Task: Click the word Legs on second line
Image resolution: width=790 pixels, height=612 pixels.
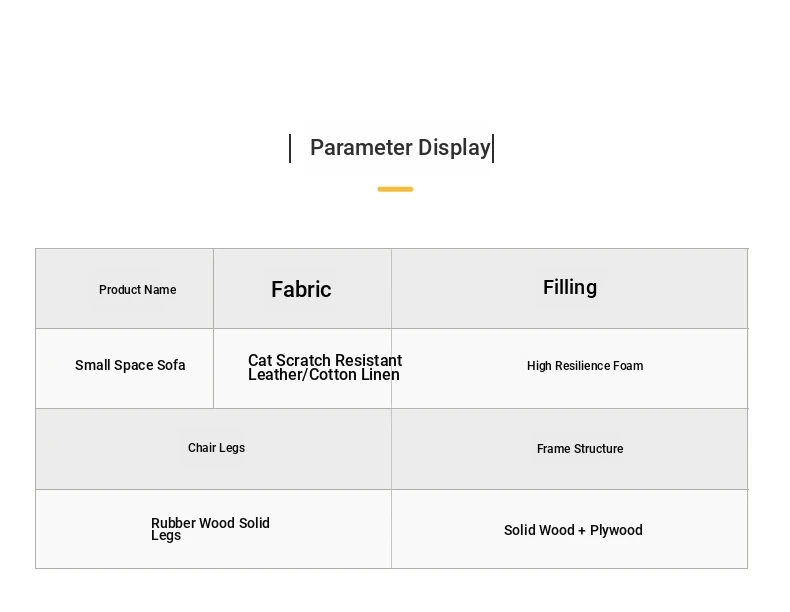Action: [x=166, y=535]
